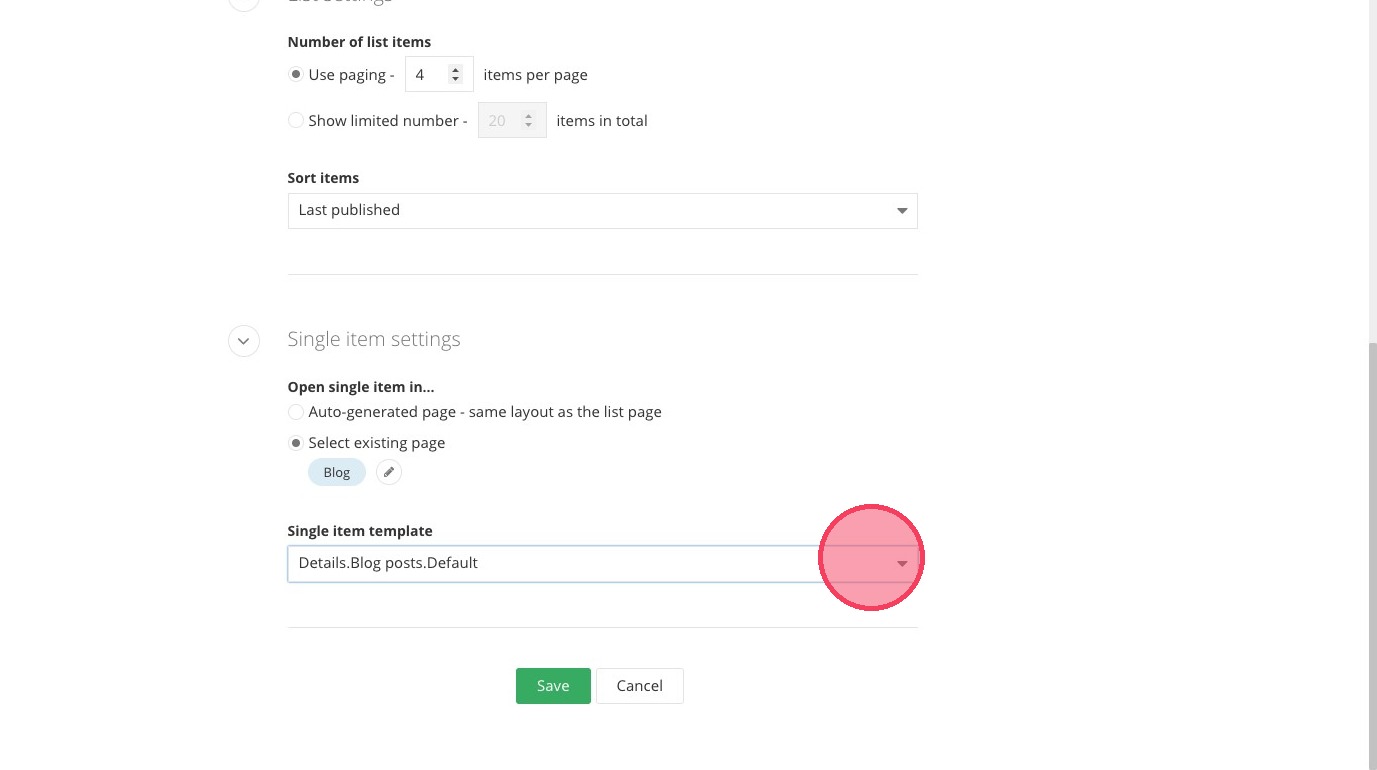Open the Sort items dropdown
Screen dimensions: 1377x770
602,211
